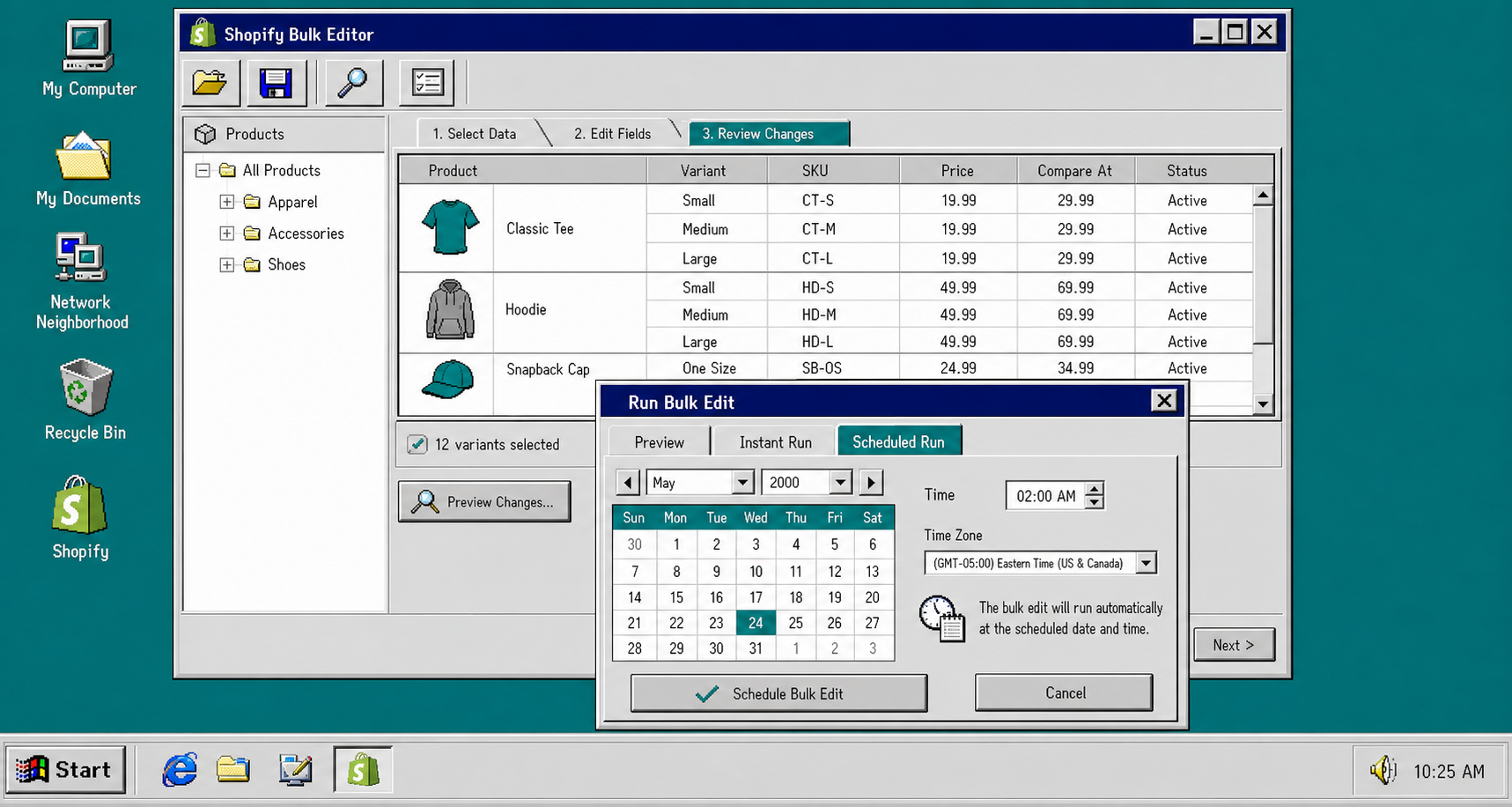This screenshot has width=1512, height=807.
Task: Click the Apparel folder icon
Action: [253, 202]
